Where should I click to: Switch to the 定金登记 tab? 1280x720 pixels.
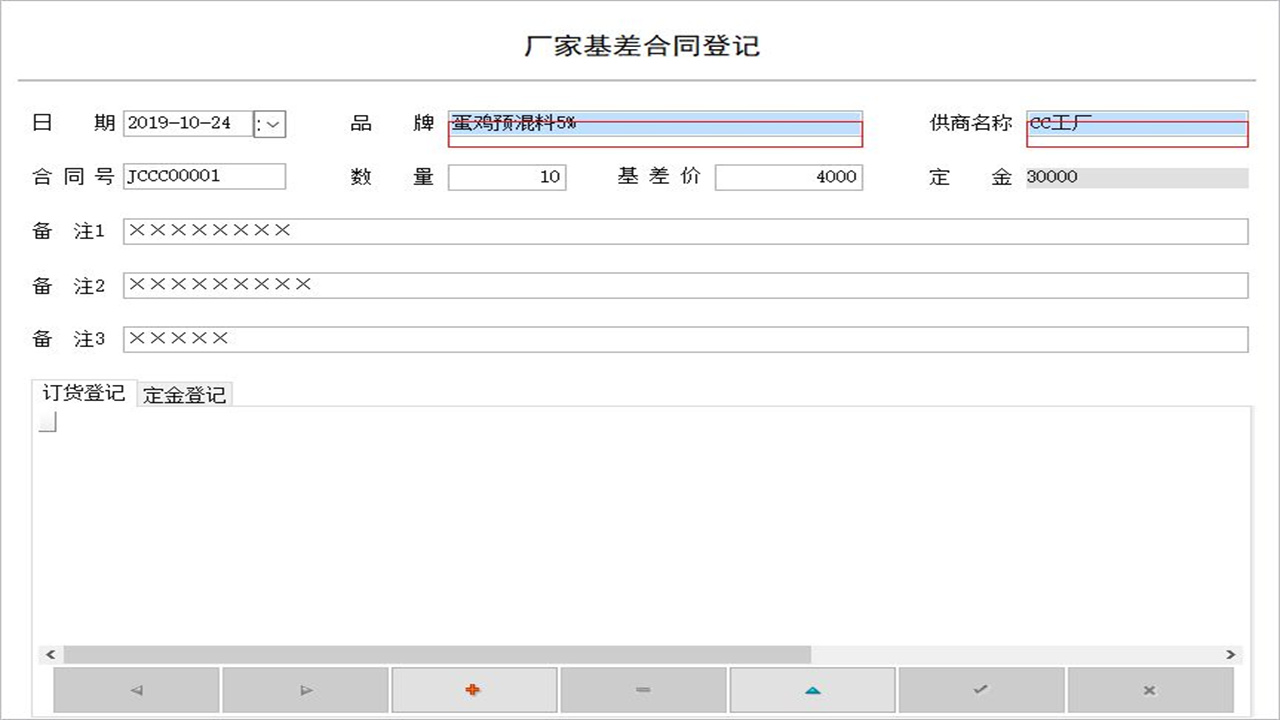coord(183,393)
